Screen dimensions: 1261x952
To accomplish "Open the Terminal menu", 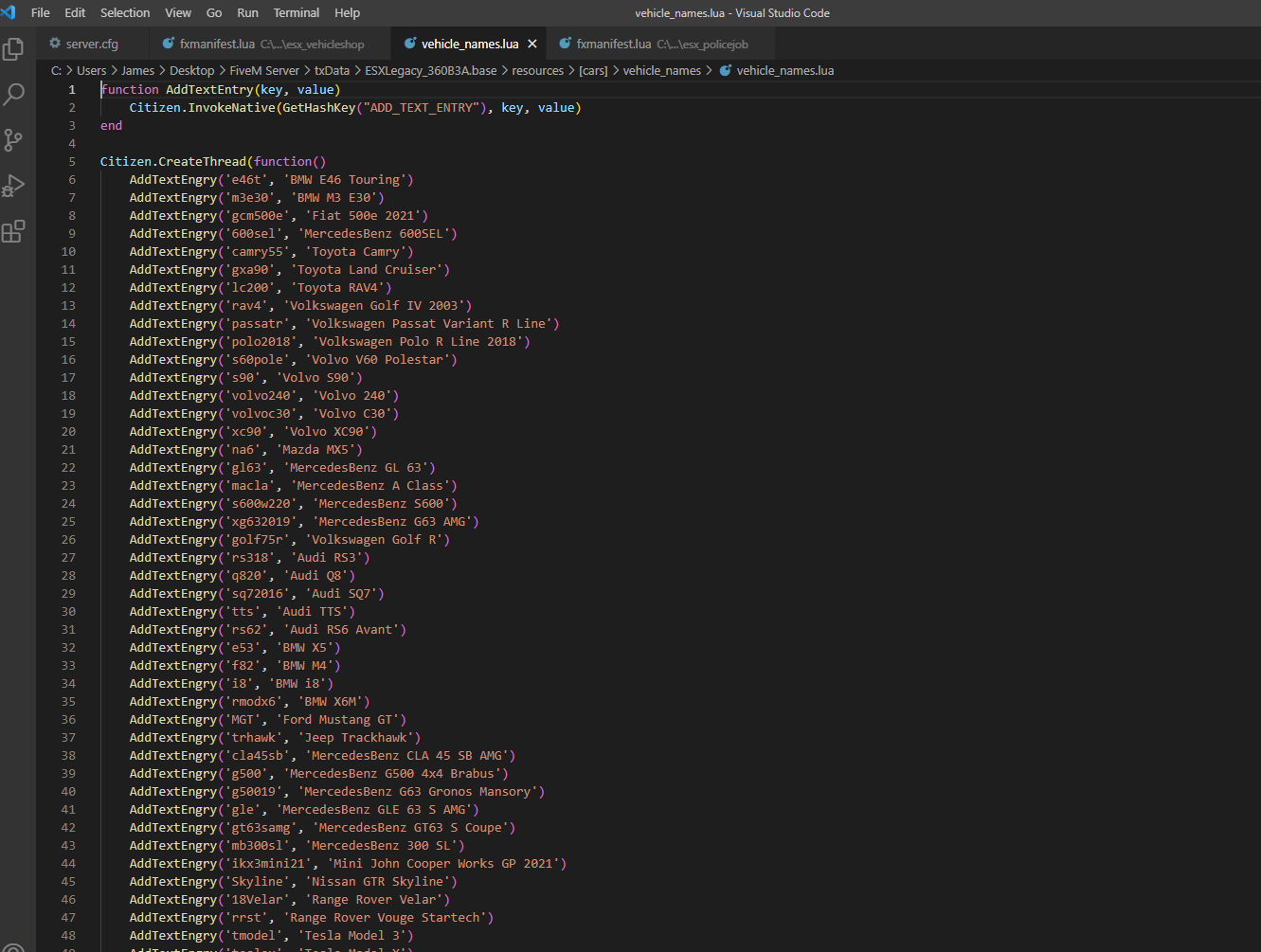I will 297,12.
